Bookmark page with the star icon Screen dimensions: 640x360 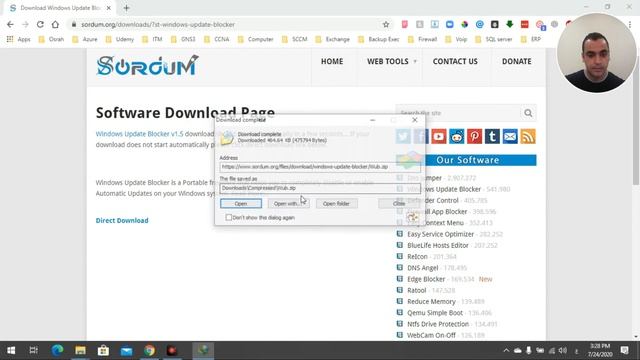point(386,24)
